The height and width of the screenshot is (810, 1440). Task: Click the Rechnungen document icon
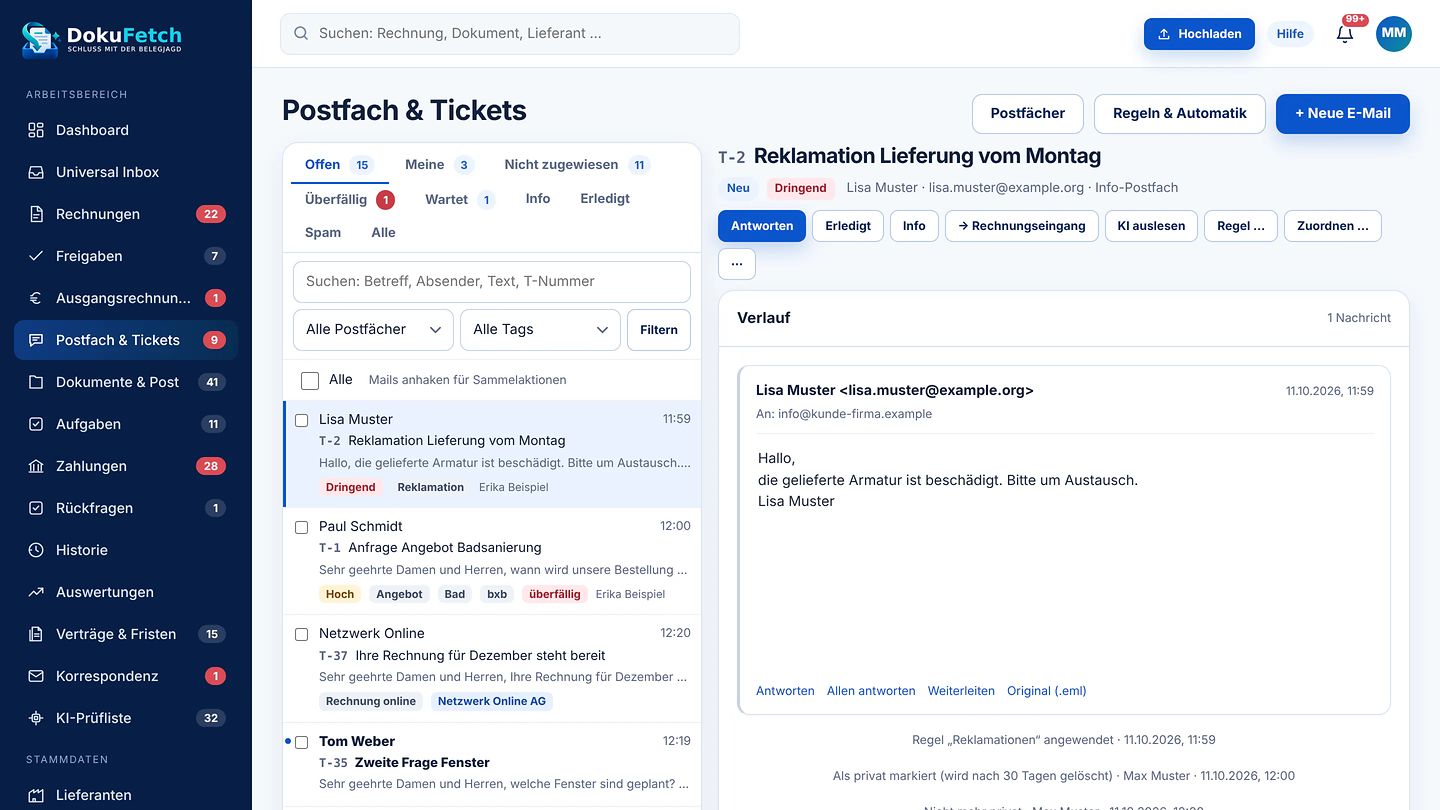(36, 214)
